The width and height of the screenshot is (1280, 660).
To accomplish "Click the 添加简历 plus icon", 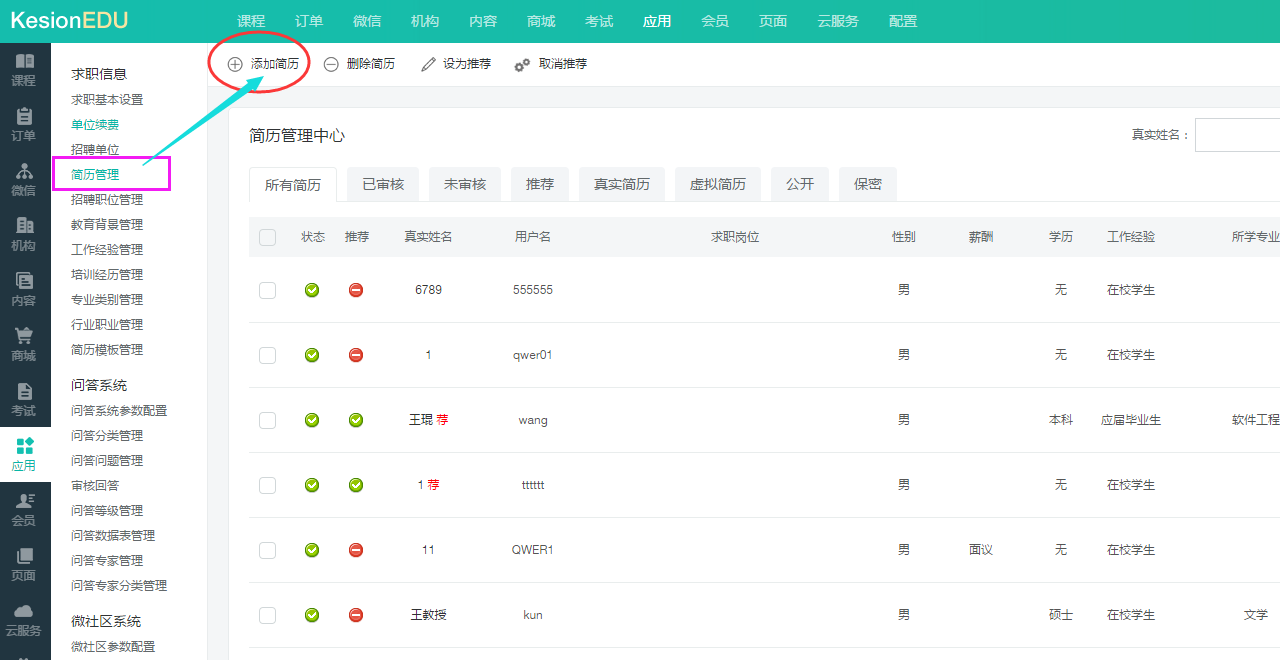I will point(235,64).
